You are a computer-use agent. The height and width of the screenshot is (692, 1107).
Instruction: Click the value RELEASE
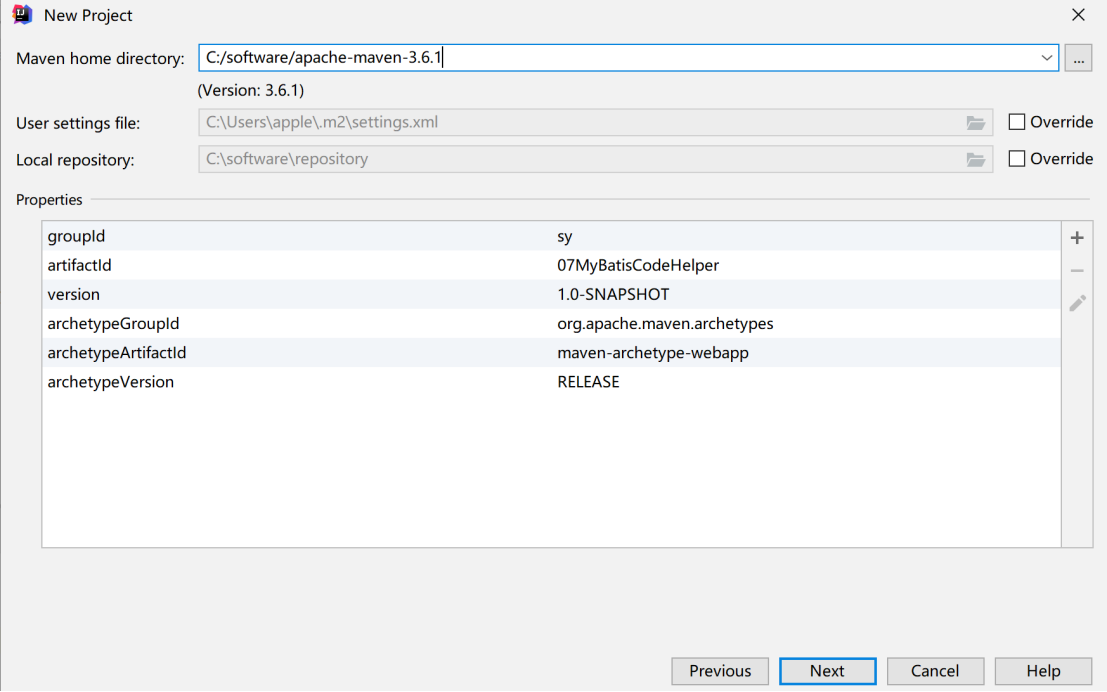click(588, 382)
